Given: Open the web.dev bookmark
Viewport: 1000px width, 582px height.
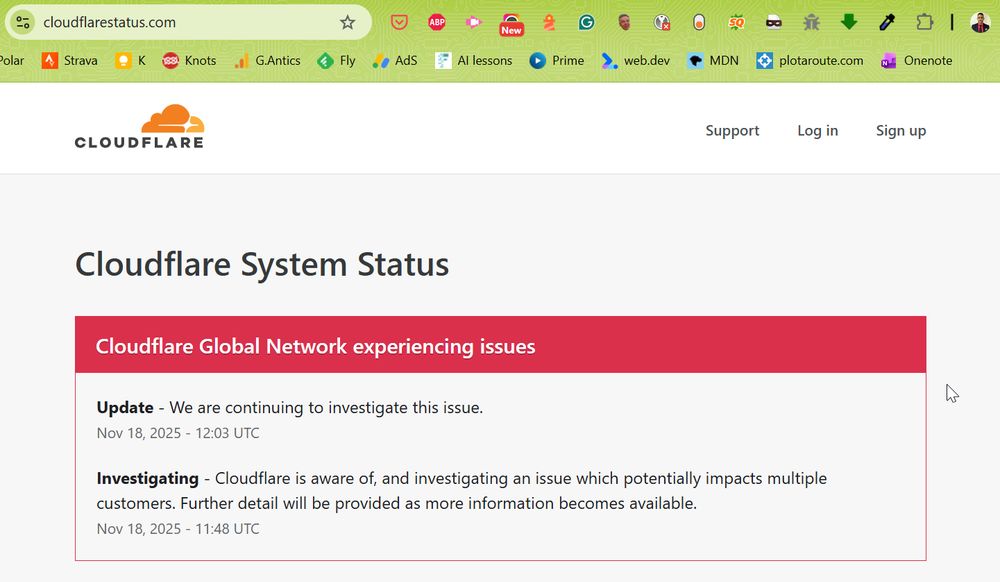Looking at the screenshot, I should coord(638,60).
